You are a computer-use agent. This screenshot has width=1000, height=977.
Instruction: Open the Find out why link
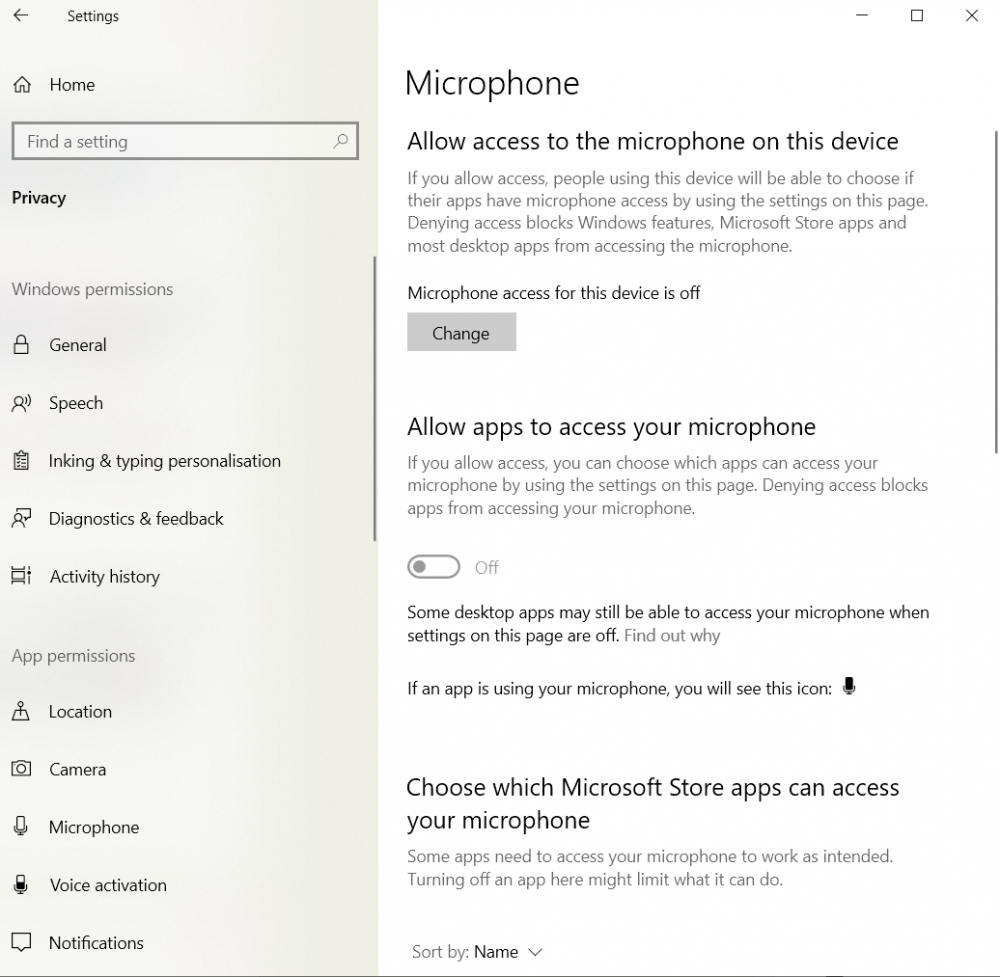[672, 635]
